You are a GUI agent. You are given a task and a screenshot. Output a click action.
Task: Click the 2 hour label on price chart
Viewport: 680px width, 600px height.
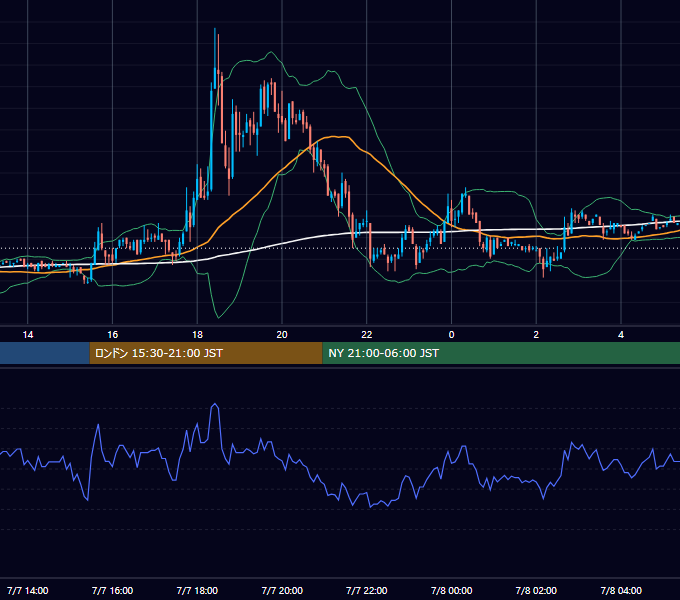(x=536, y=335)
